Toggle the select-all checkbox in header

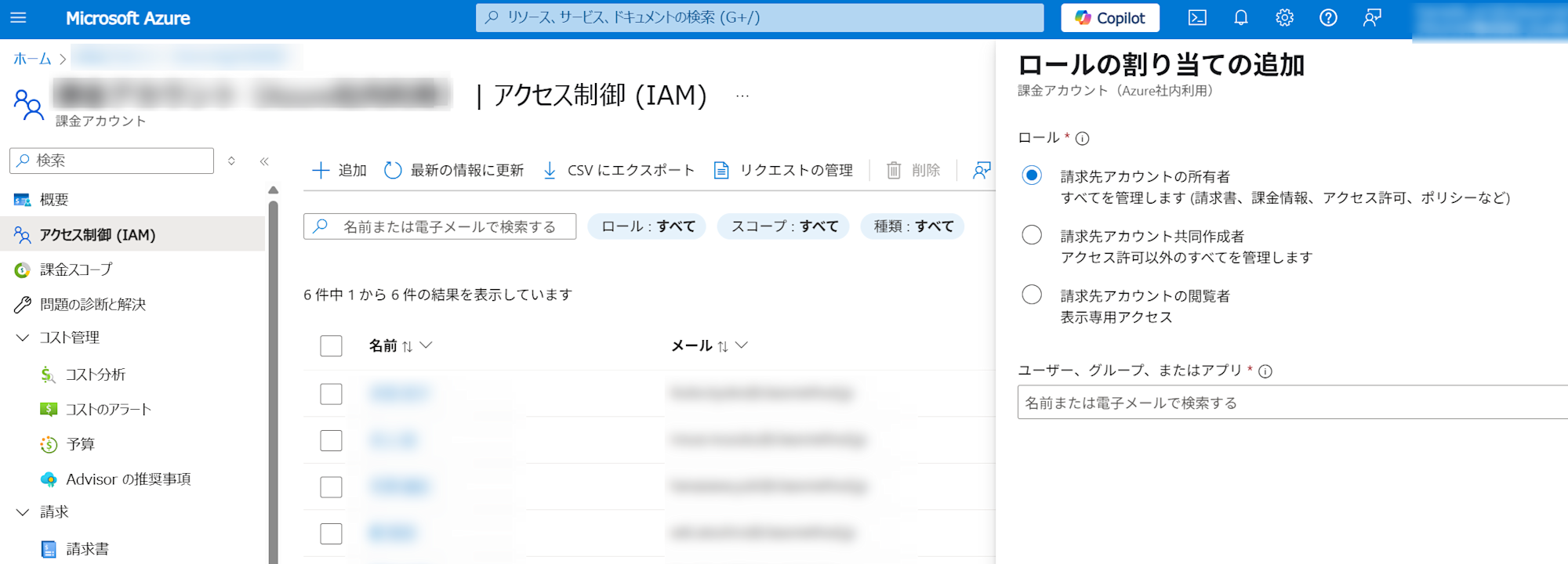(x=331, y=345)
